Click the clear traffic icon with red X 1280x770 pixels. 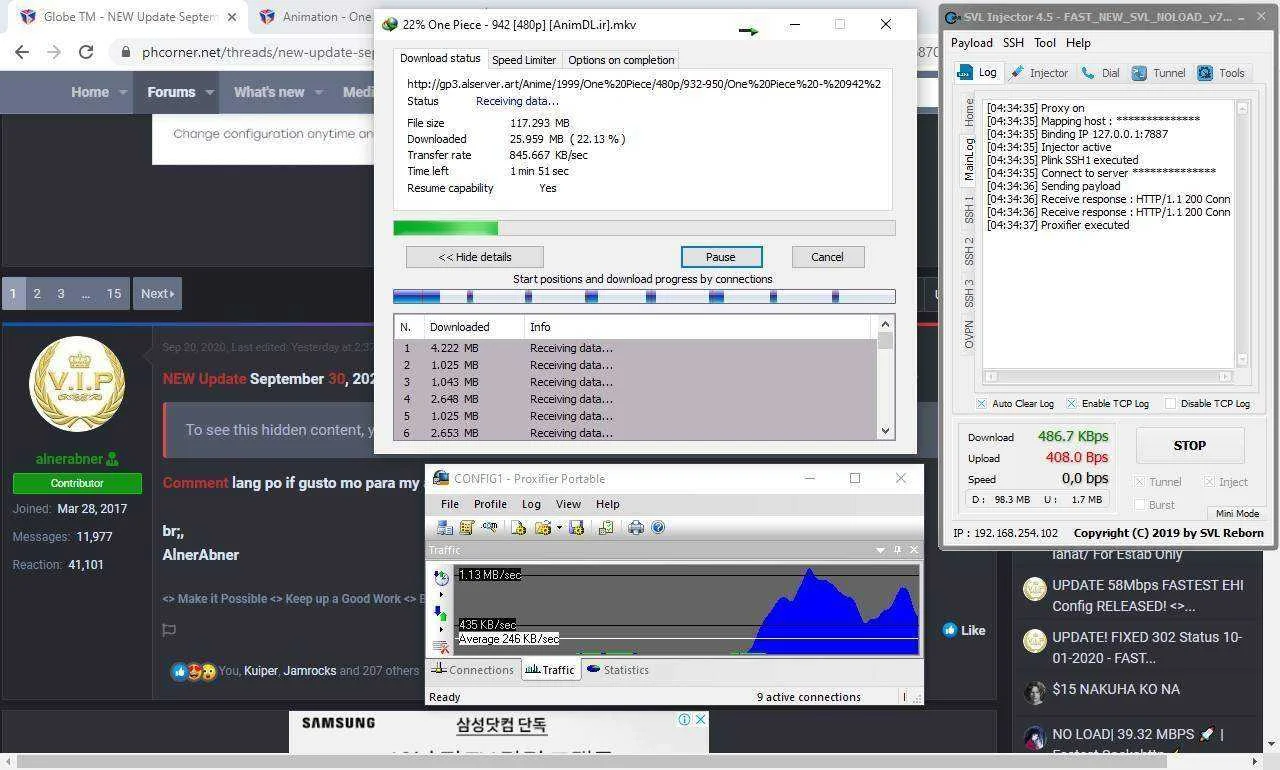pos(441,647)
